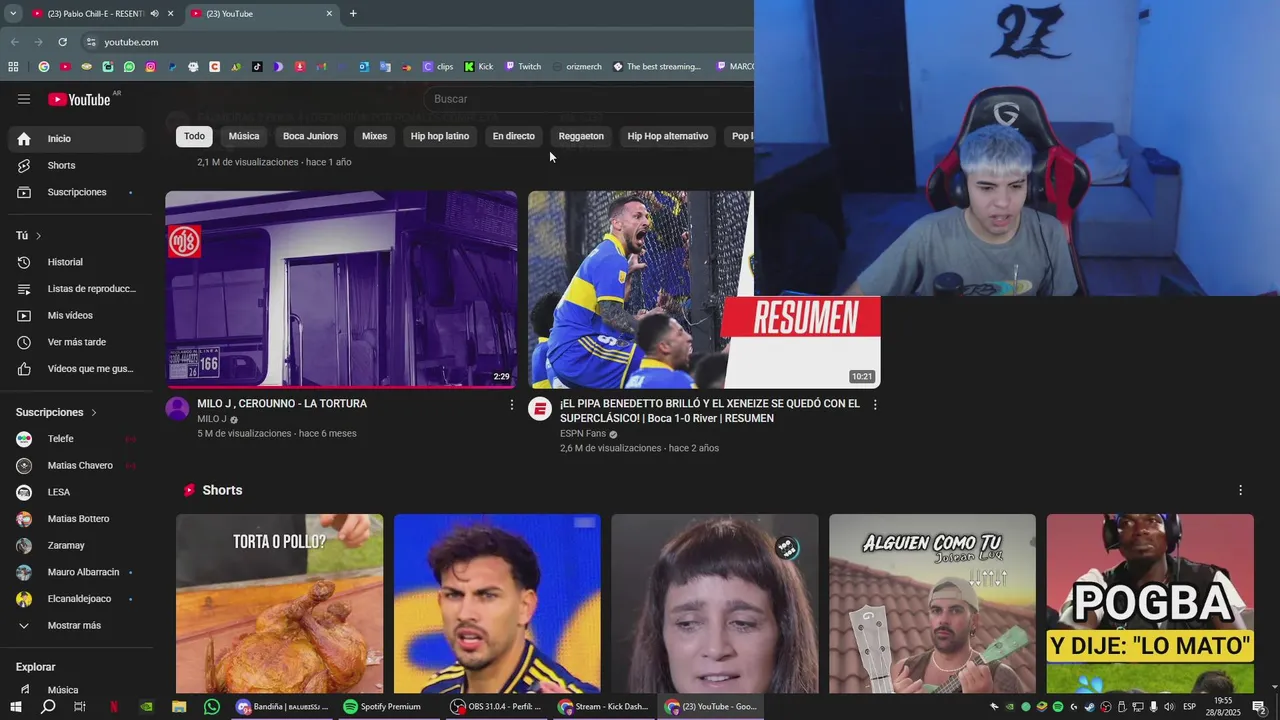Open the Chrome apps grid shortcut
The width and height of the screenshot is (1280, 720).
click(x=13, y=67)
